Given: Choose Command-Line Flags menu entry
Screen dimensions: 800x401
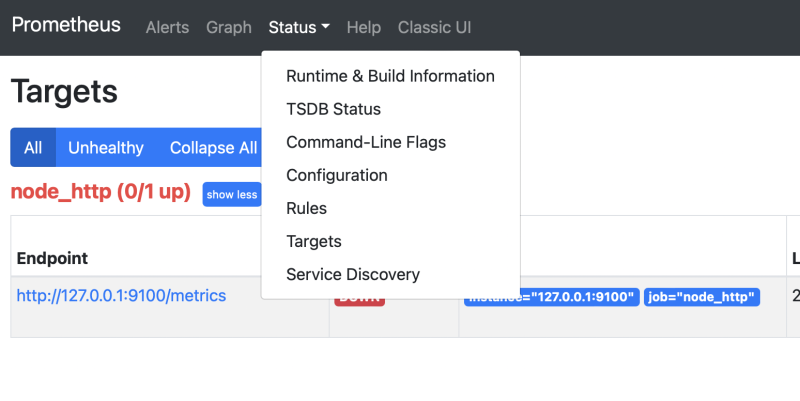Looking at the screenshot, I should [x=390, y=142].
